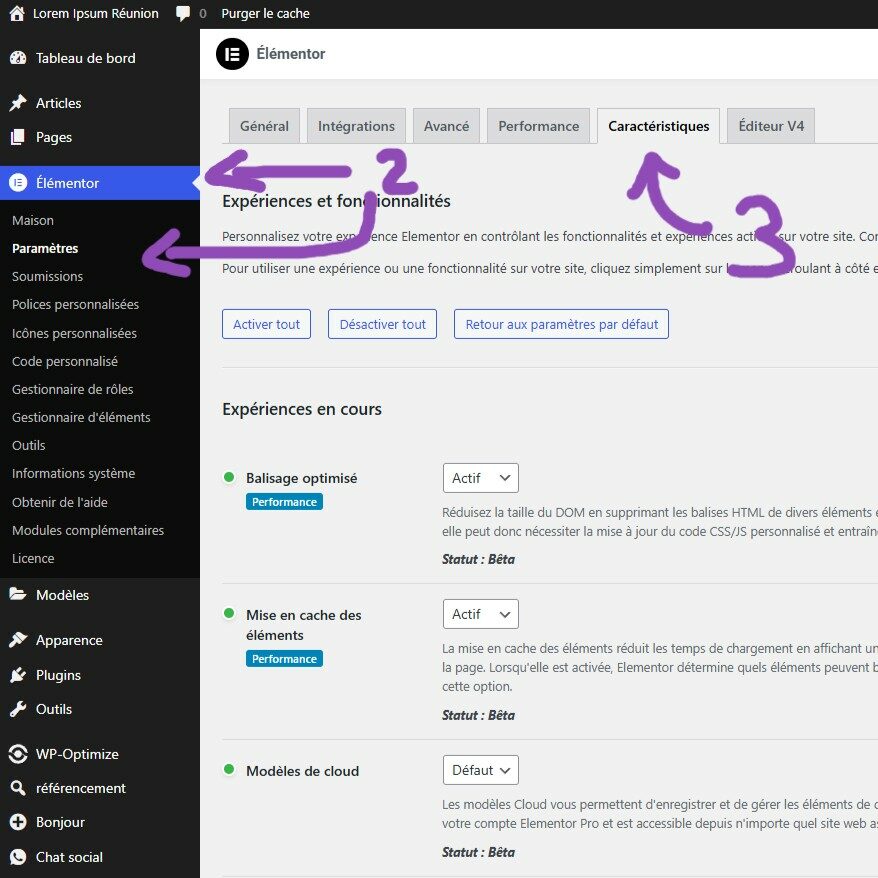The width and height of the screenshot is (878, 878).
Task: Click the Pages icon in sidebar
Action: [x=18, y=137]
